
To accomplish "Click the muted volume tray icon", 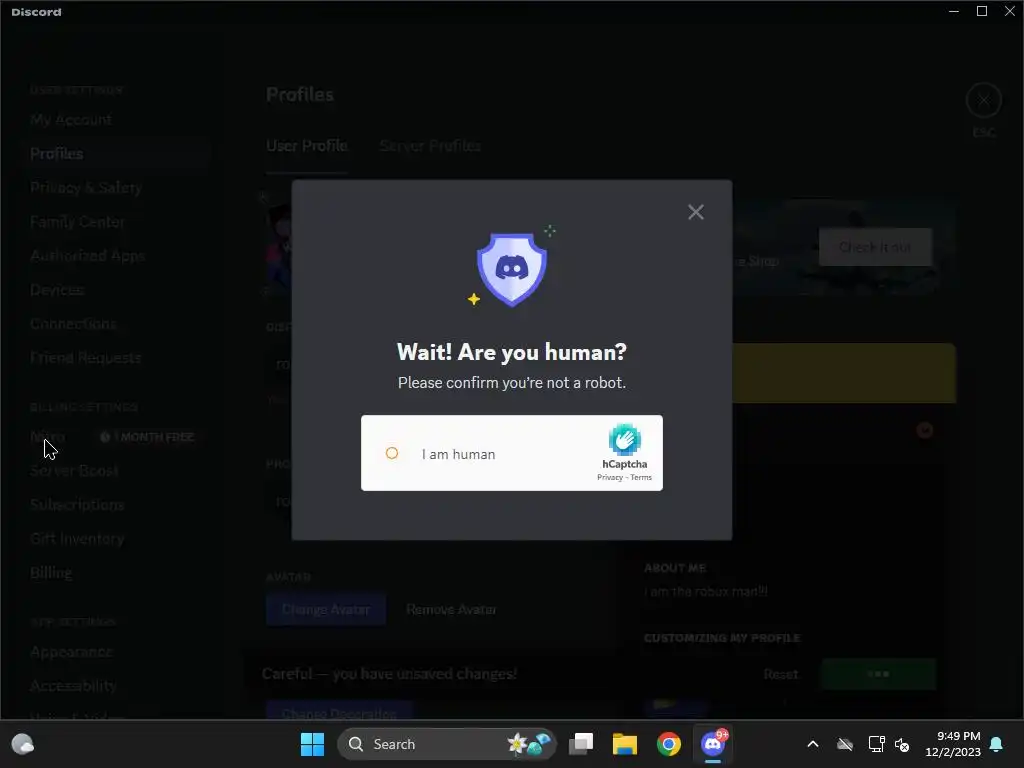I will tap(902, 744).
